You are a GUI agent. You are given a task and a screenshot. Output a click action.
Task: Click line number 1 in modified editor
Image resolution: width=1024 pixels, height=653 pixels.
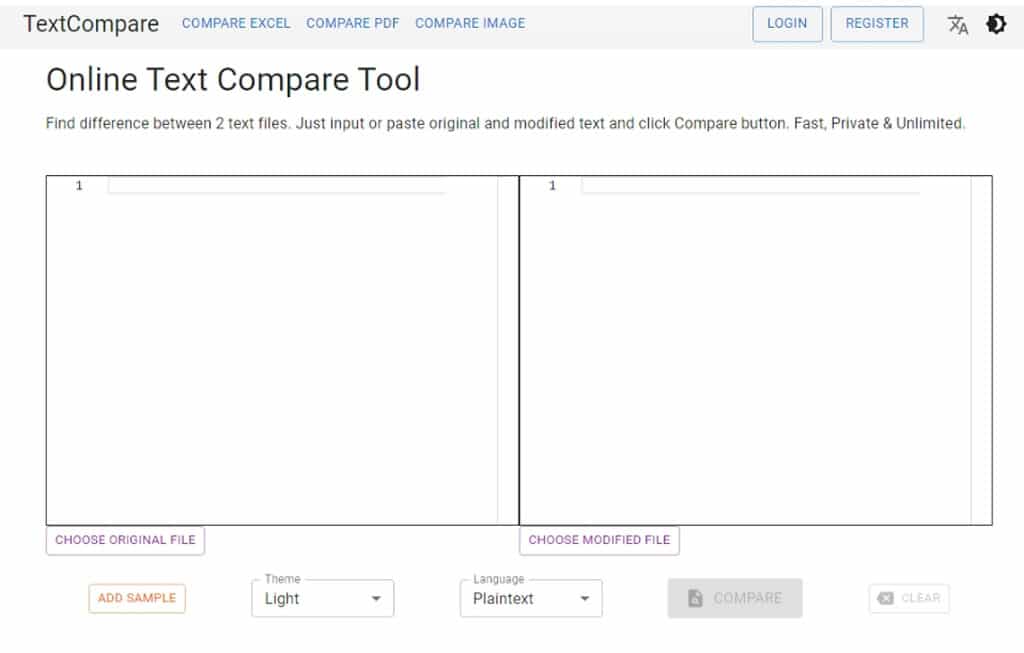click(552, 186)
